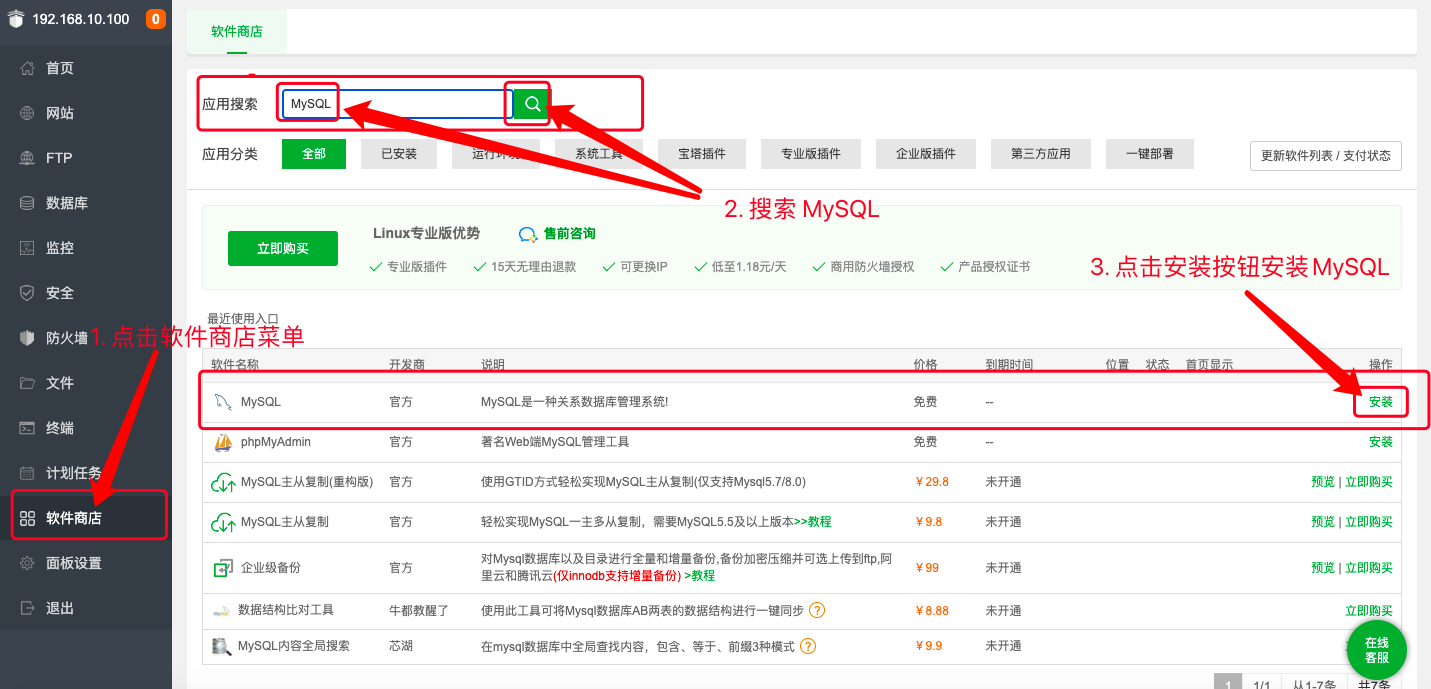Click the 在线客服 floating button
The image size is (1431, 689).
coord(1377,650)
